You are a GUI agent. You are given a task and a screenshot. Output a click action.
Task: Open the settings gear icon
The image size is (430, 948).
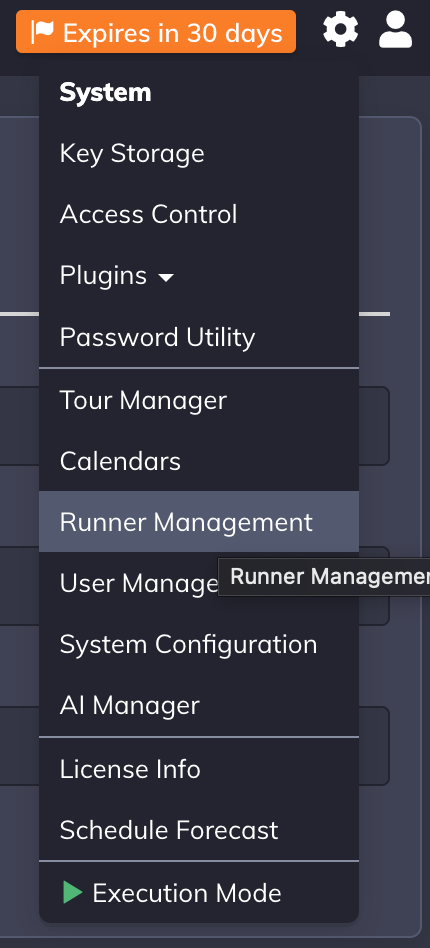click(340, 30)
